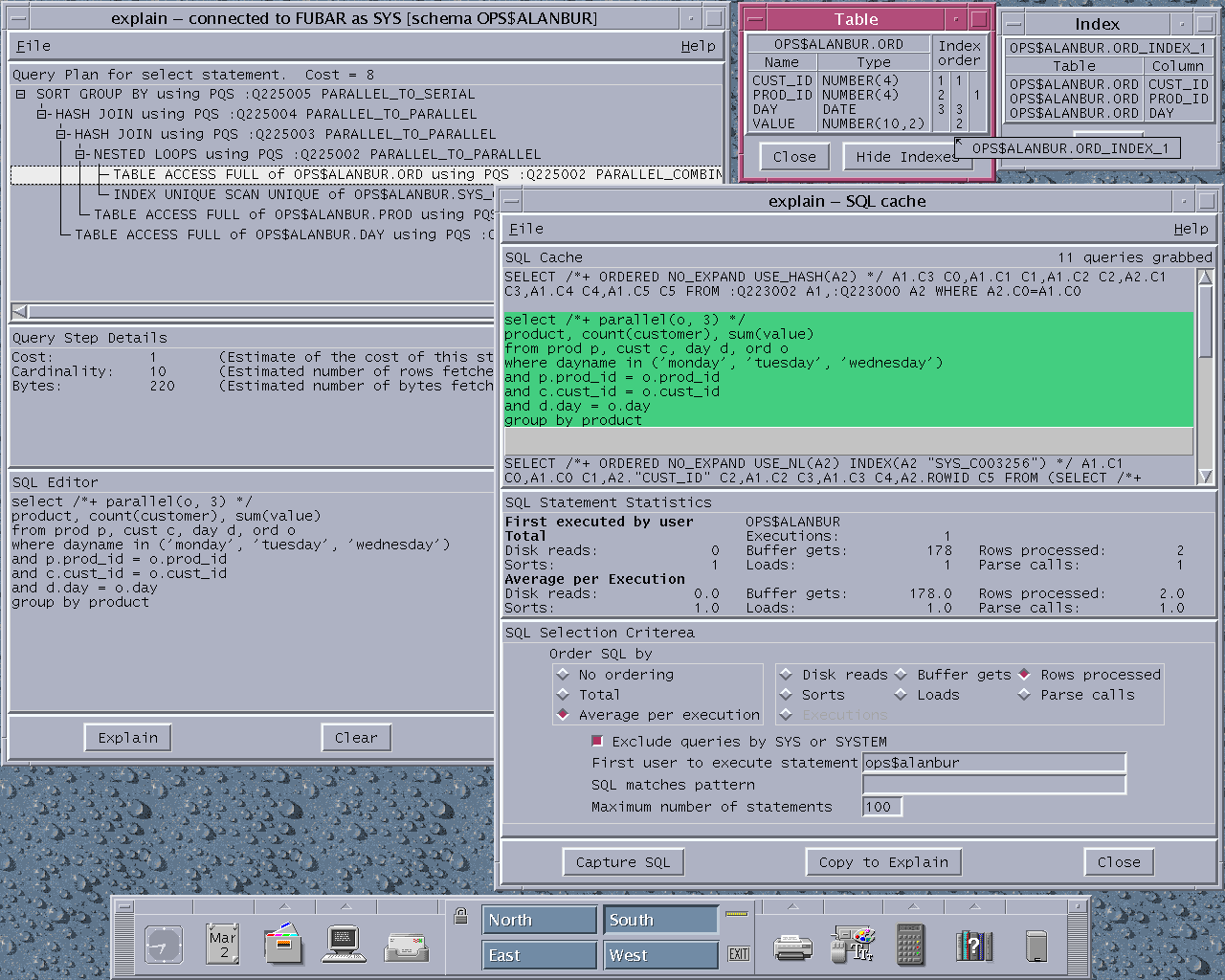
Task: Open the calendar icon showing Mar 2
Action: click(222, 945)
